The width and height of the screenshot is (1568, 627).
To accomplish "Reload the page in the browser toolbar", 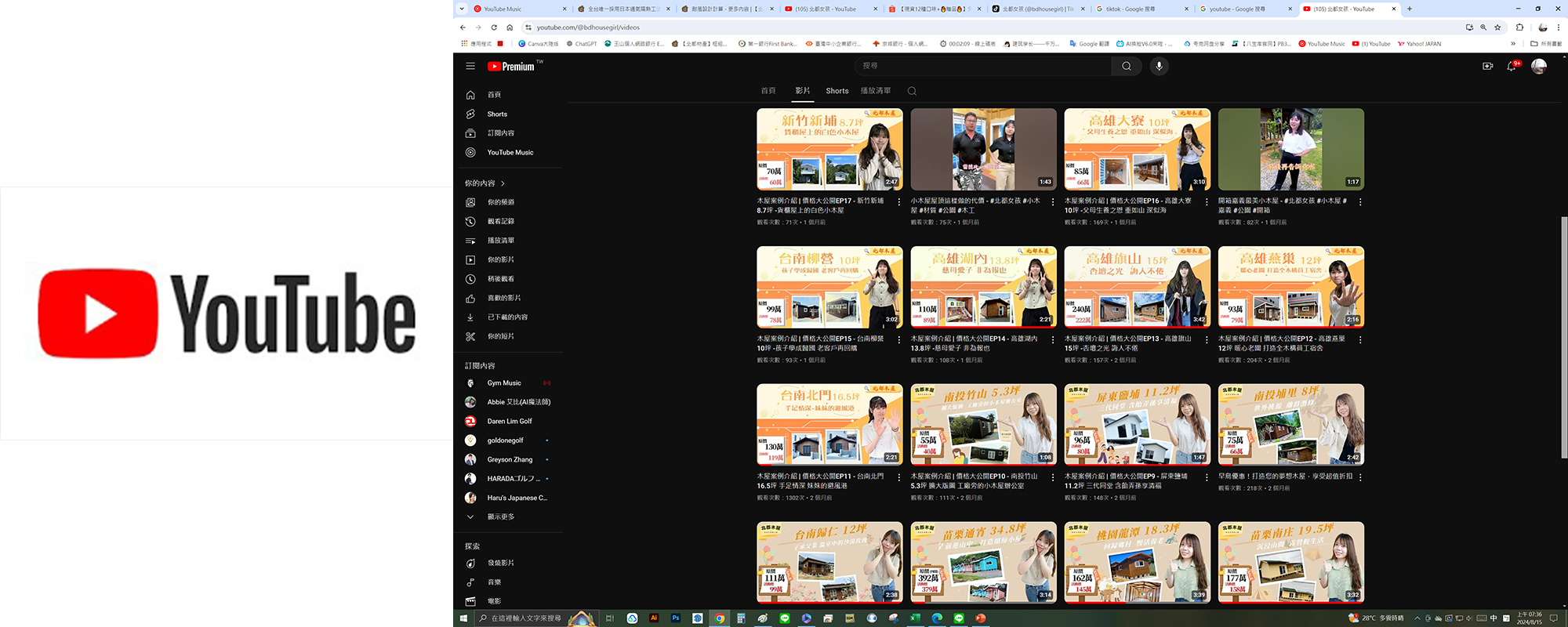I will point(494,27).
